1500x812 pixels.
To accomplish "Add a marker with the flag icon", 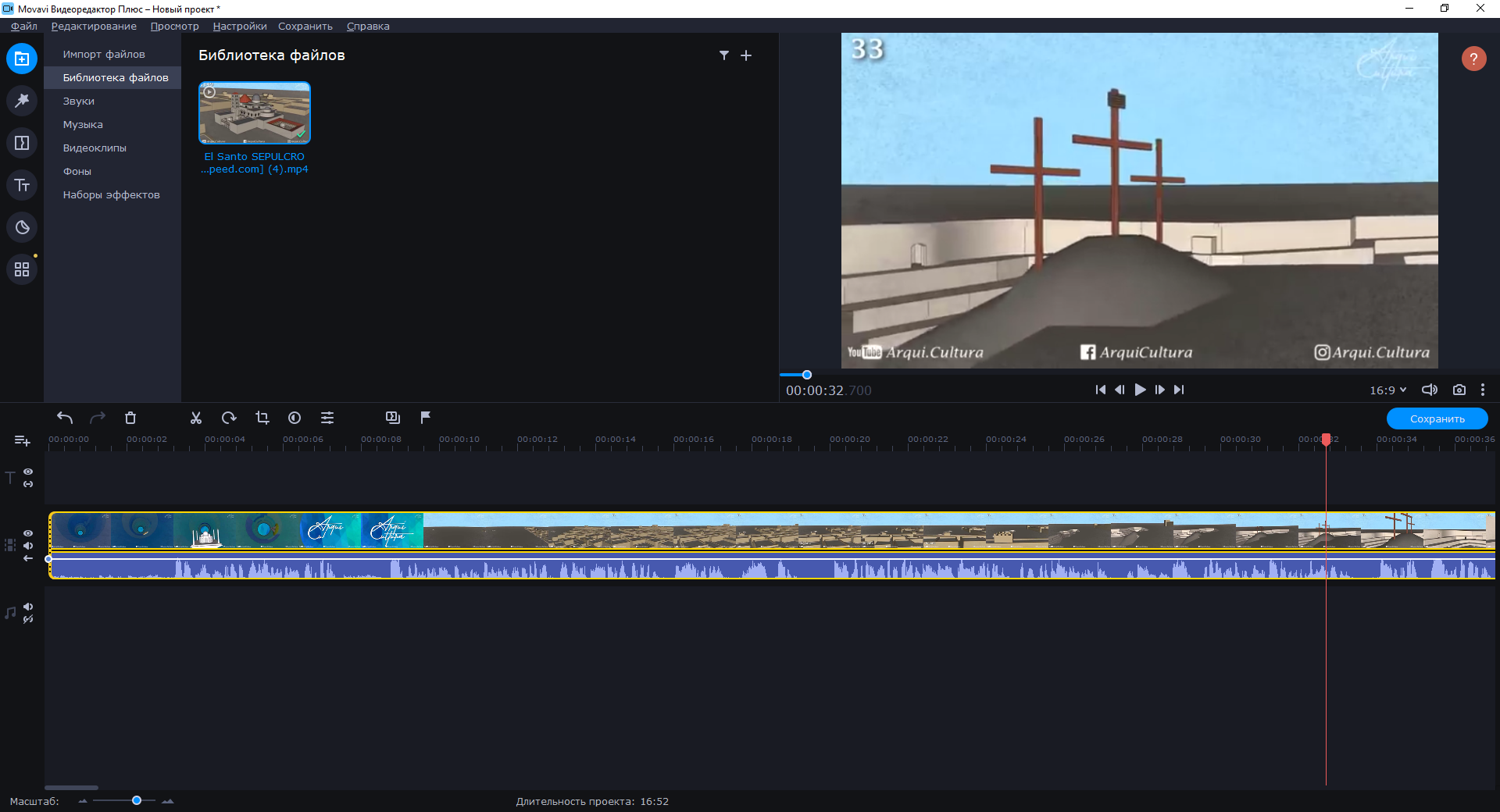I will pyautogui.click(x=426, y=418).
